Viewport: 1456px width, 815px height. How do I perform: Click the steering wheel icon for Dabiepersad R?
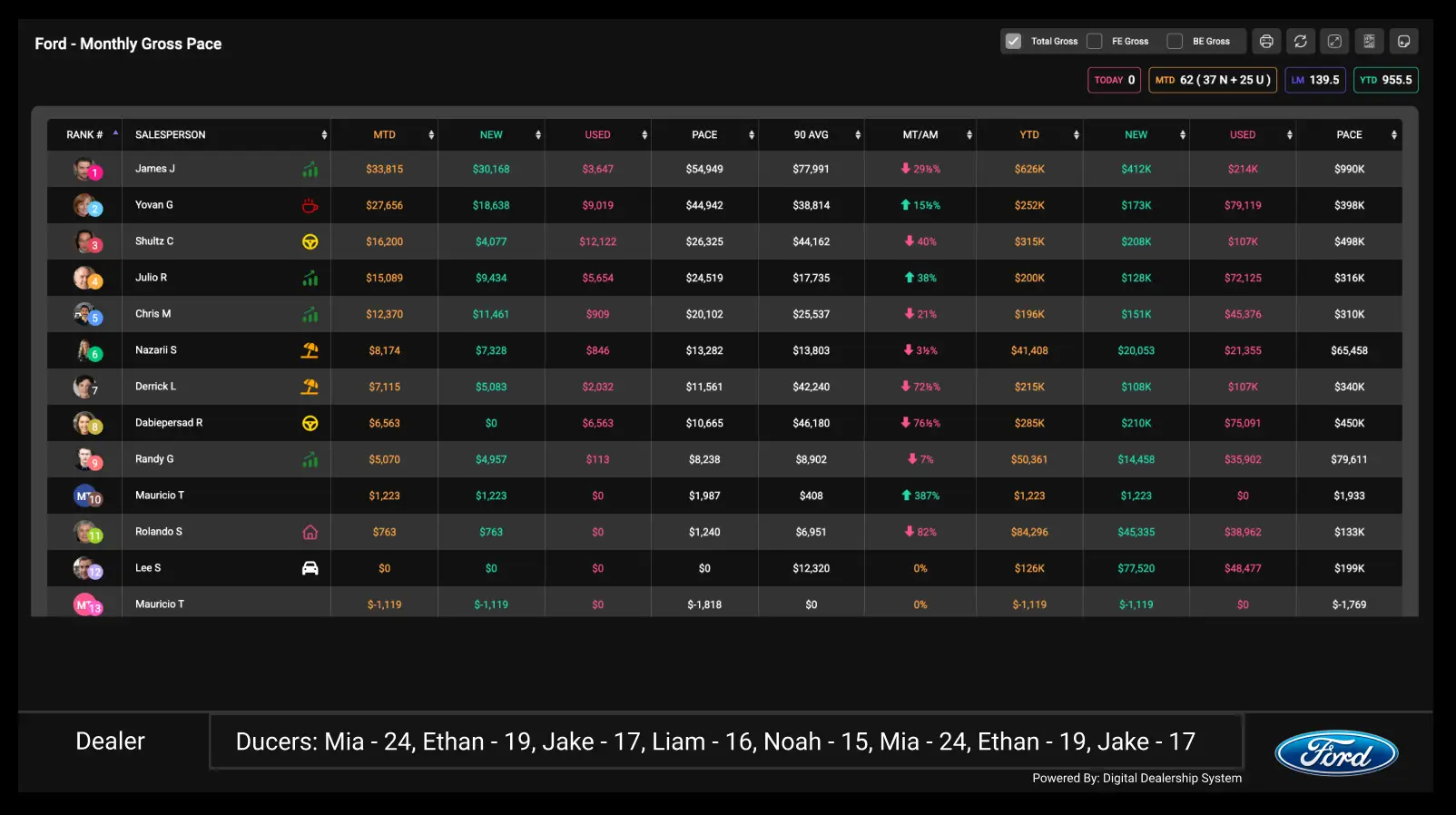[310, 423]
